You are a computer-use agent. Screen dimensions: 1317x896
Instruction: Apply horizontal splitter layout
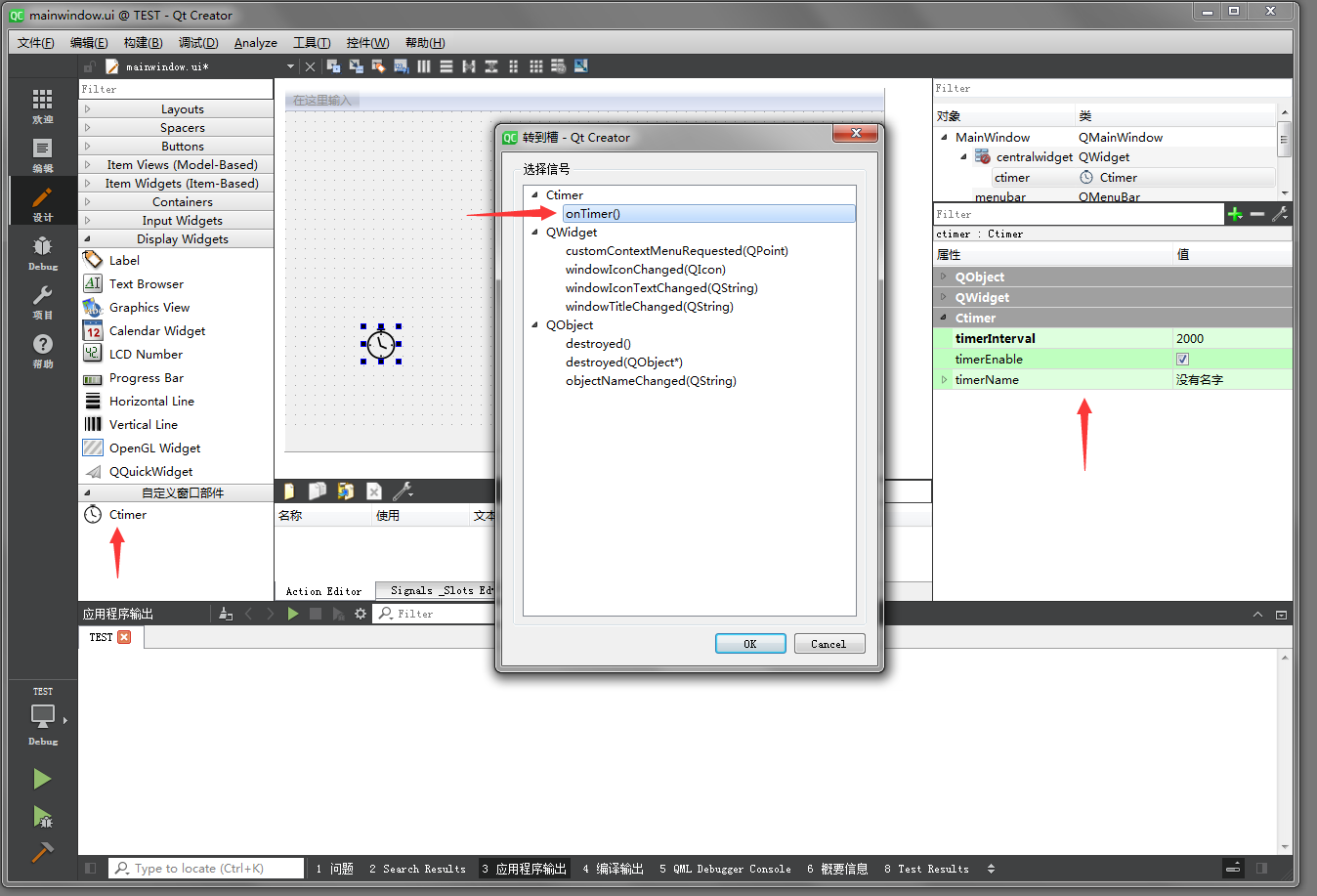click(x=468, y=66)
